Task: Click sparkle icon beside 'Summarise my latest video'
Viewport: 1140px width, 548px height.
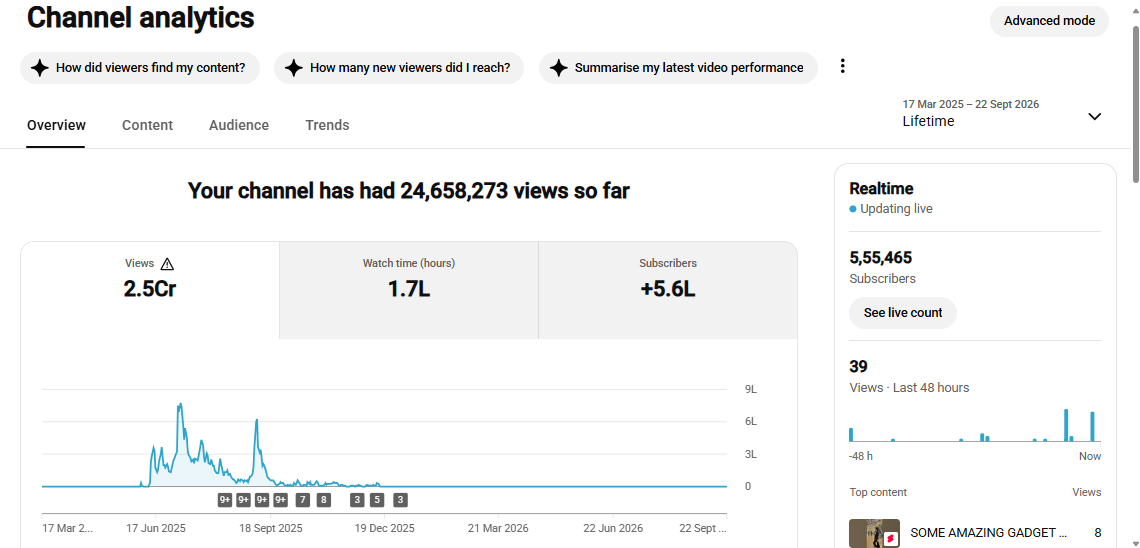Action: (x=558, y=68)
